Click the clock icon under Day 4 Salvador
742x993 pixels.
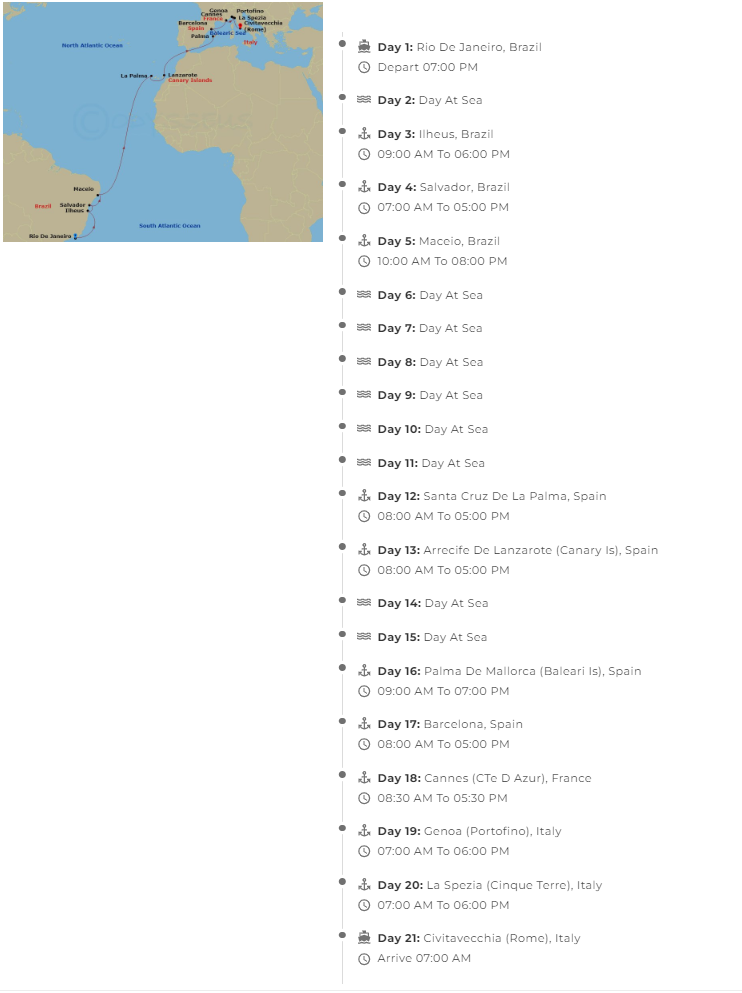point(364,208)
